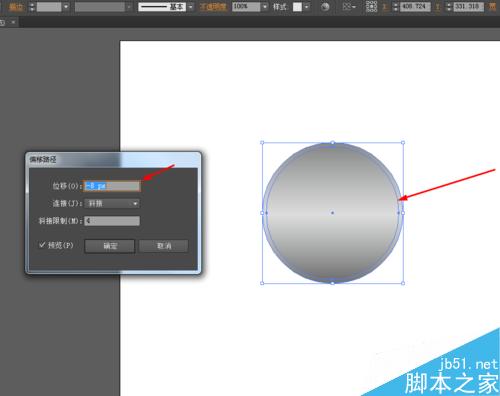
Task: Open the 描边 stroke panel link
Action: [16, 7]
